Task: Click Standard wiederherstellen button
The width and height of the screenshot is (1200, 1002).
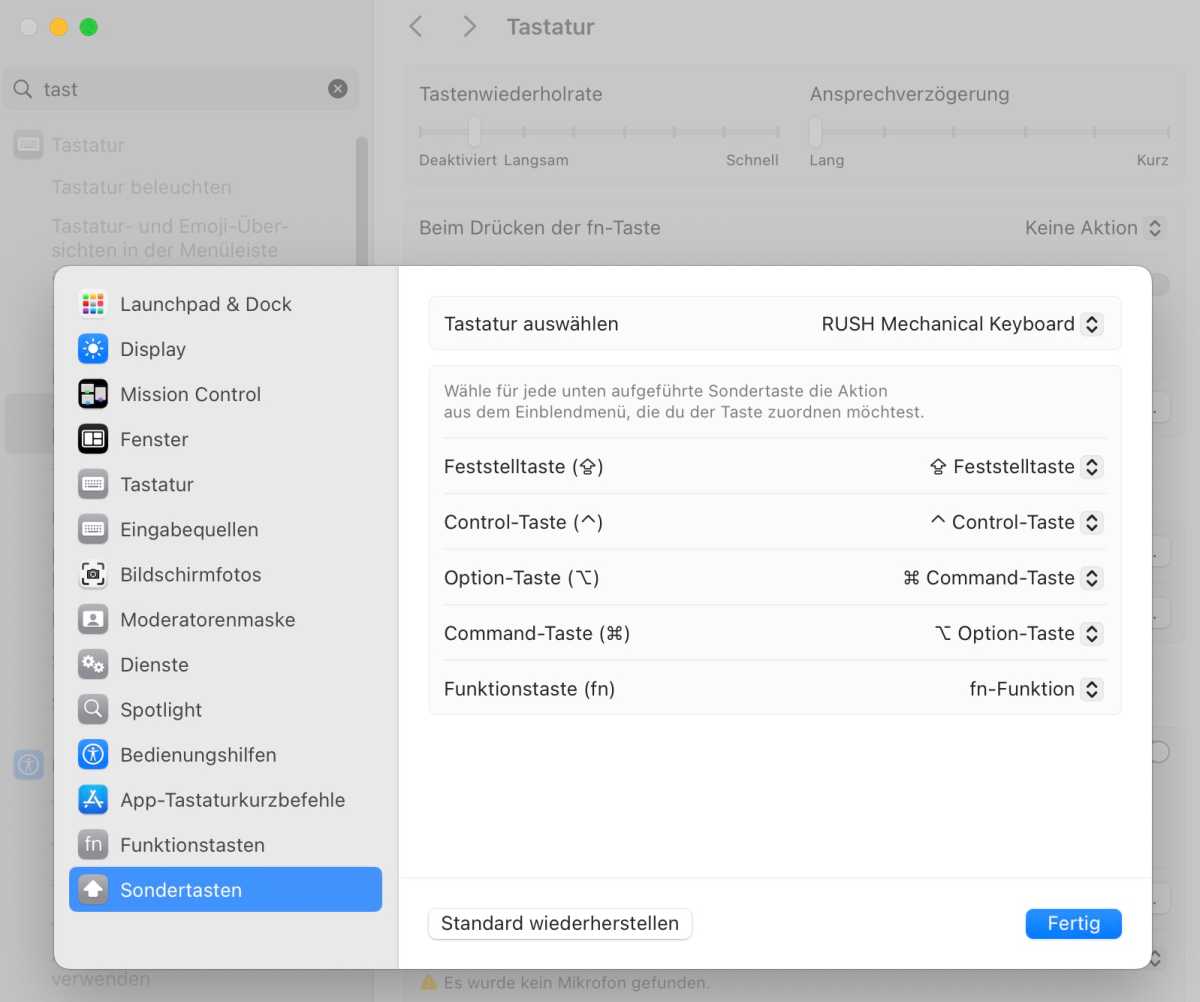Action: (559, 923)
